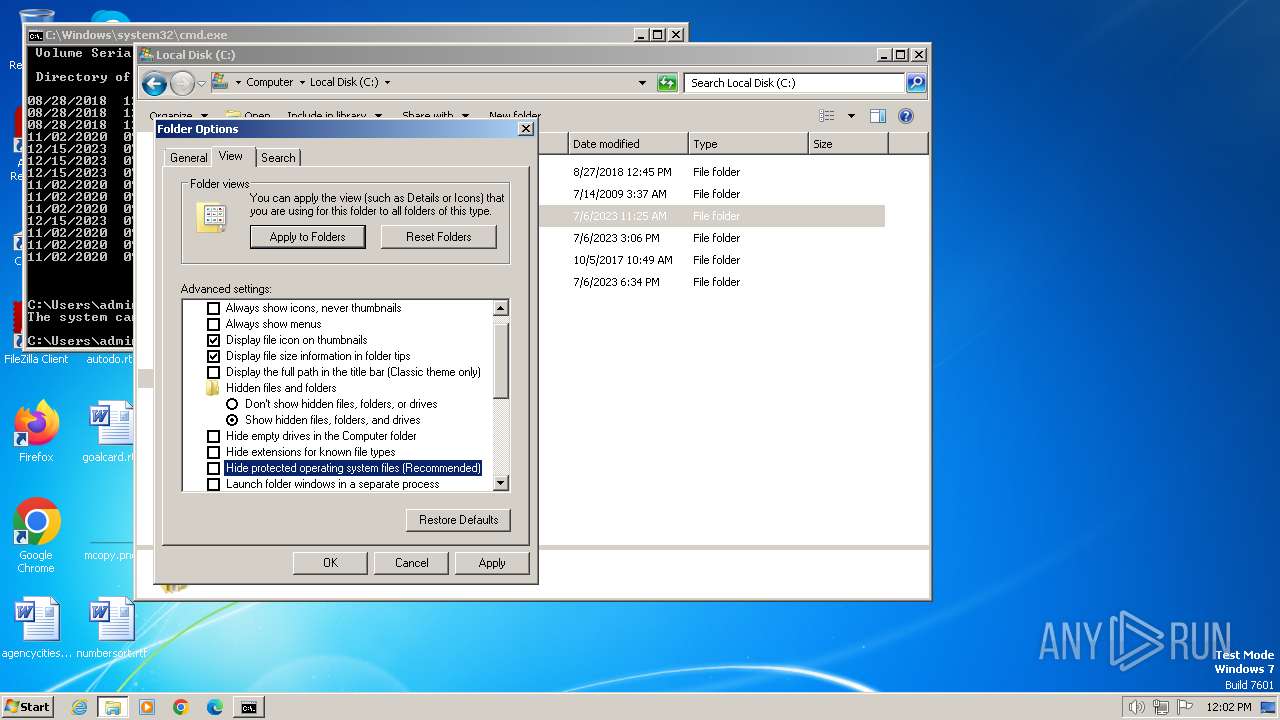Open Chrome from the taskbar
This screenshot has height=720, width=1280.
click(181, 707)
